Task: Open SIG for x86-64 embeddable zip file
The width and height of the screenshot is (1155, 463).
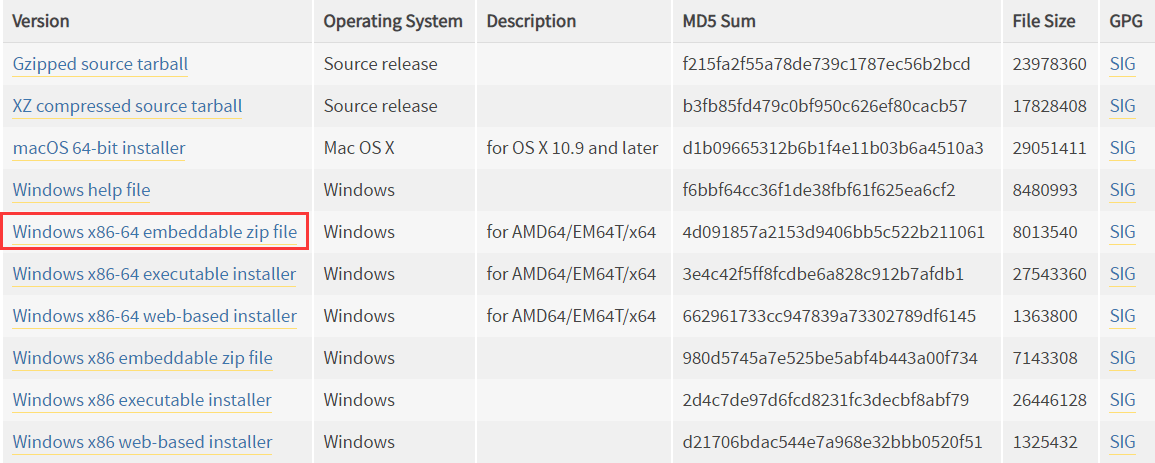Action: (x=1122, y=232)
